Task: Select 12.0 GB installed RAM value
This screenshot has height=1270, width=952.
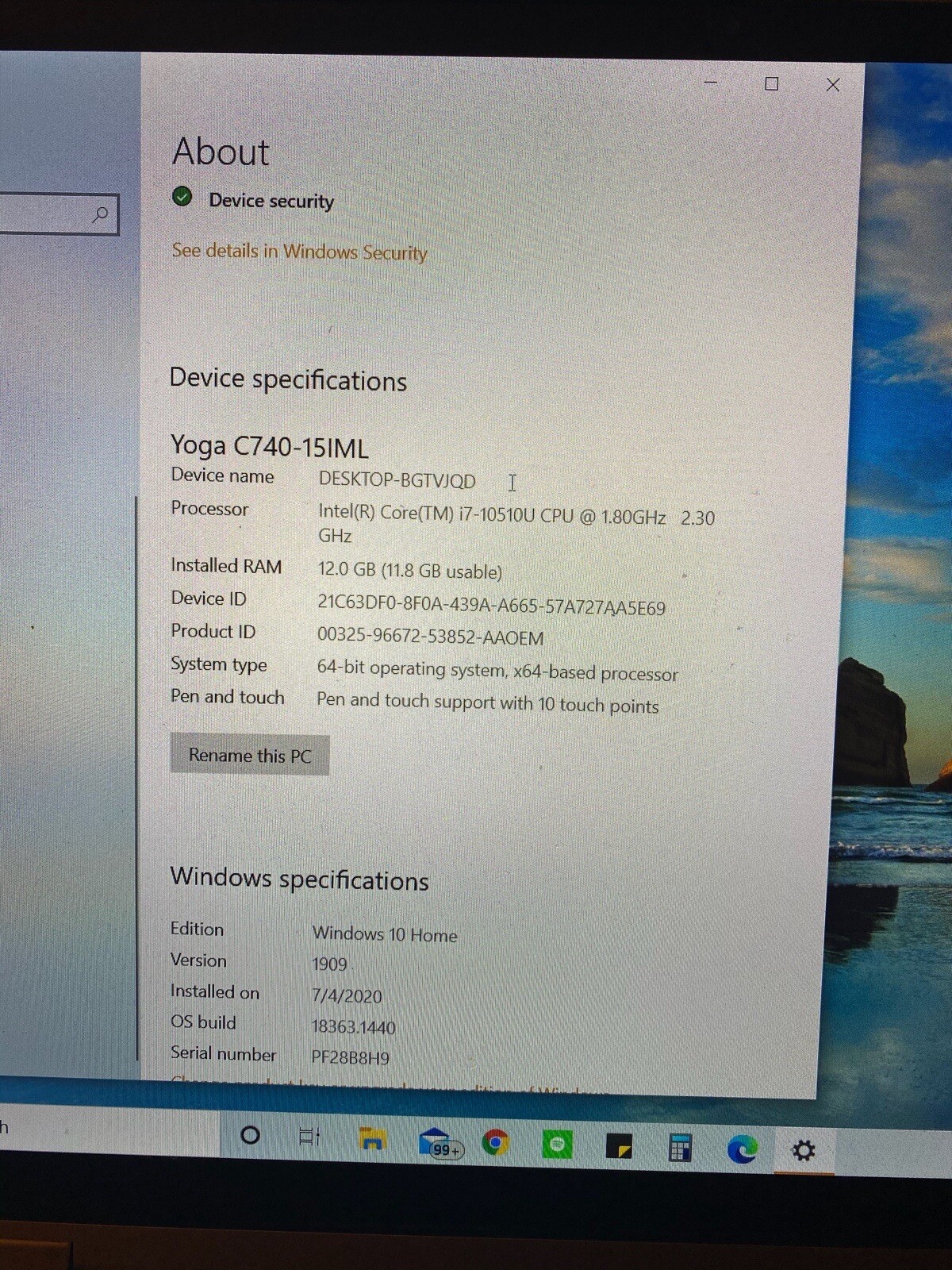Action: pos(409,571)
